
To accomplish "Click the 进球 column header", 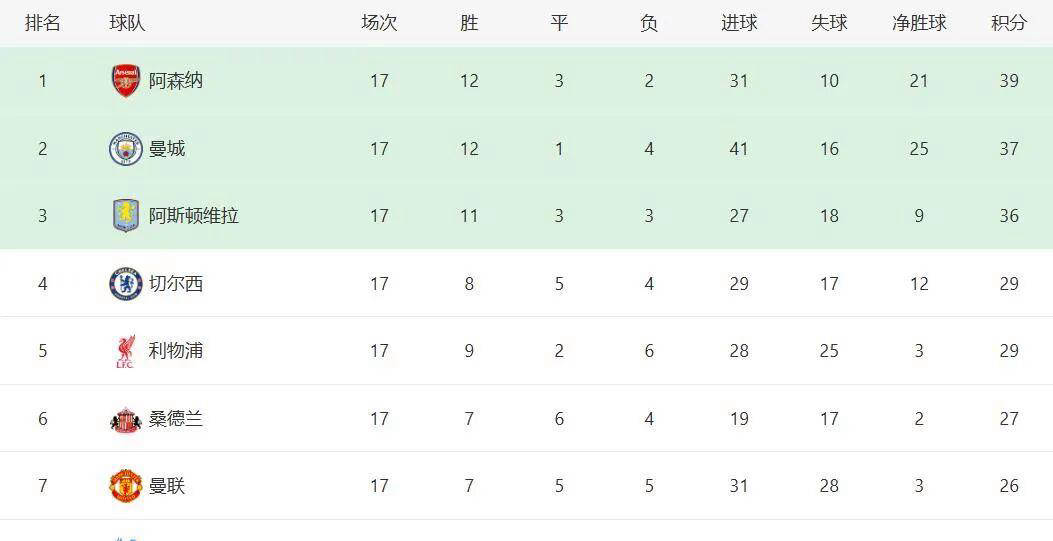I will (739, 23).
